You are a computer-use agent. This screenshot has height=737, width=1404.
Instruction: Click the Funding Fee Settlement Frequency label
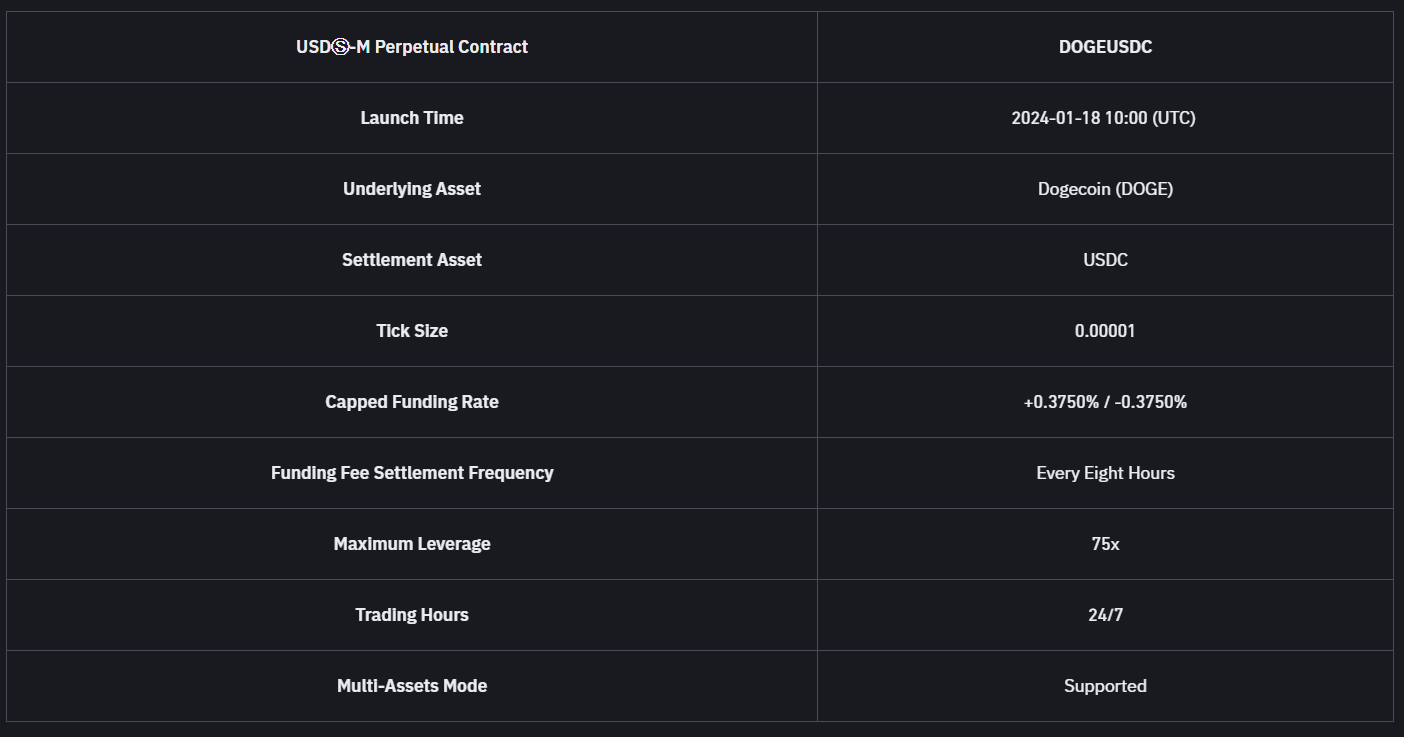[412, 473]
